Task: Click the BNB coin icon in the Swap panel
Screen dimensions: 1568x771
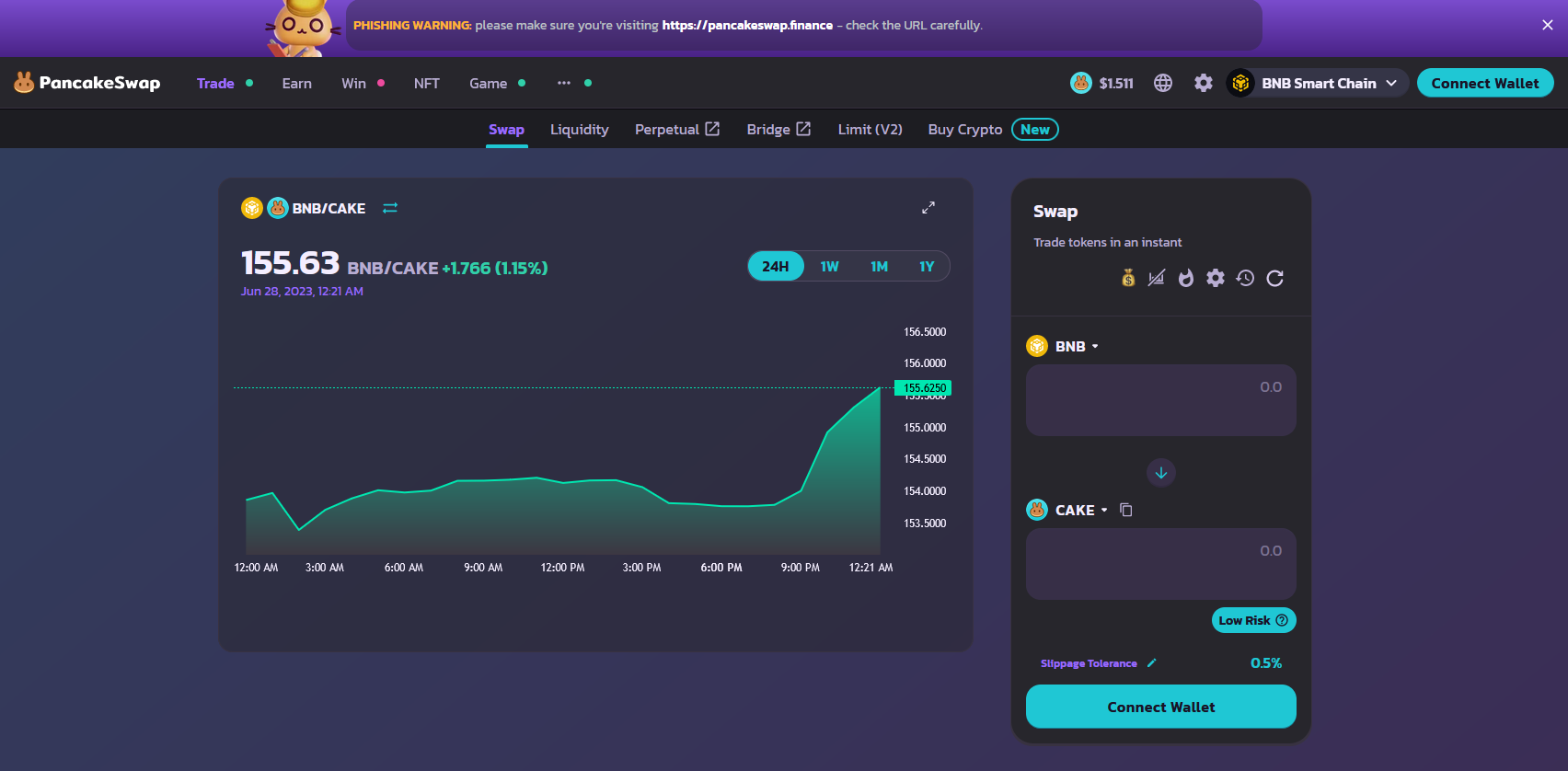Action: pos(1037,346)
